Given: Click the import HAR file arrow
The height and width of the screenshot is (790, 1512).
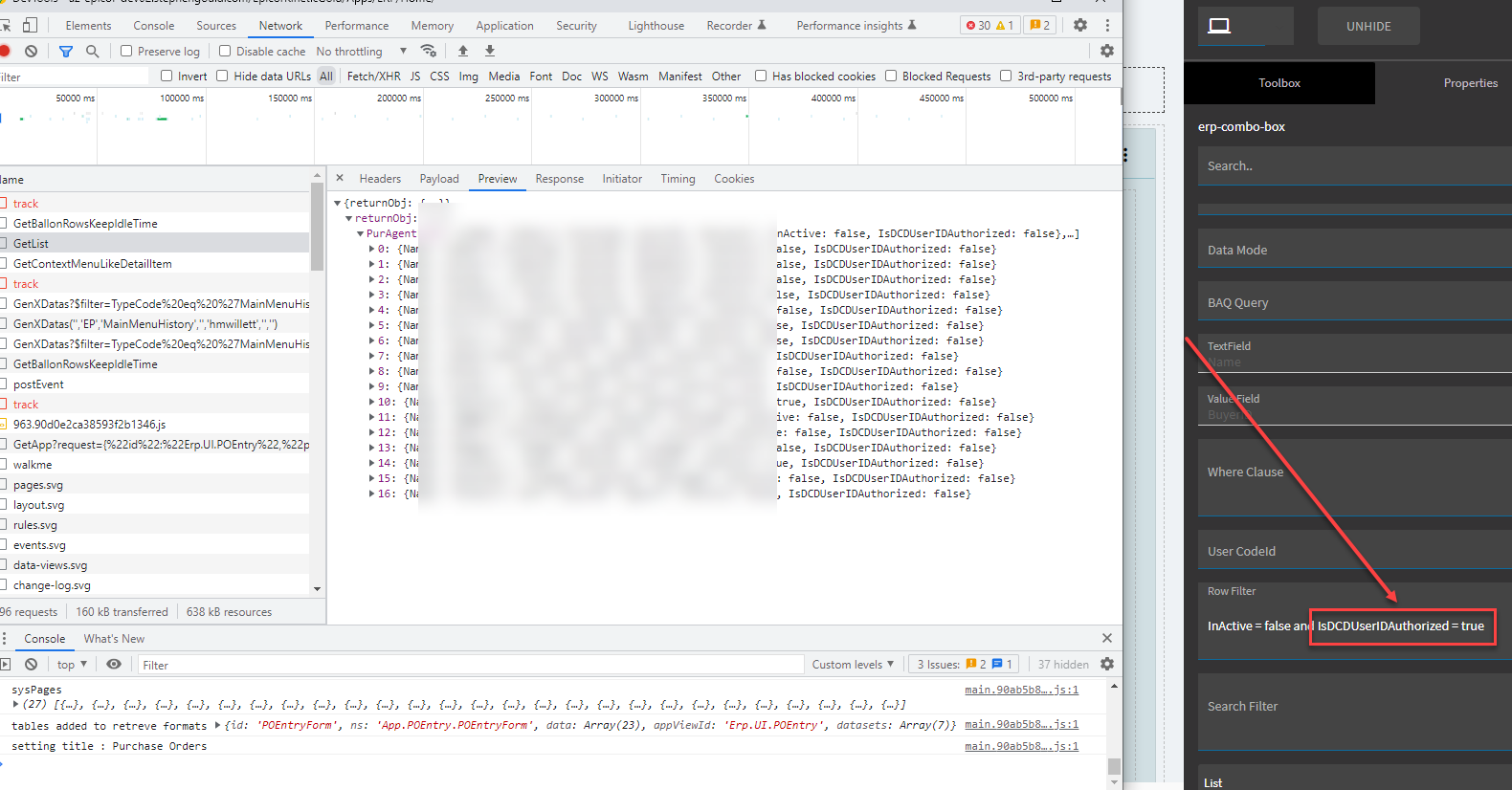Looking at the screenshot, I should point(463,51).
